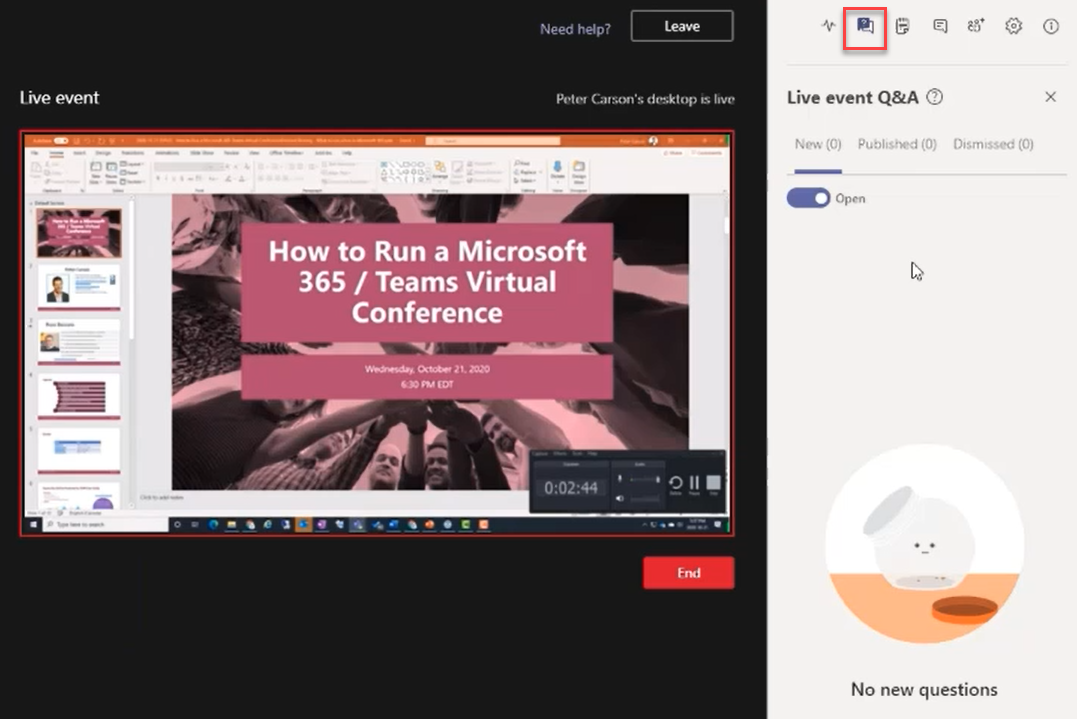1077x719 pixels.
Task: Open the PowerPoint Design tab
Action: (103, 153)
